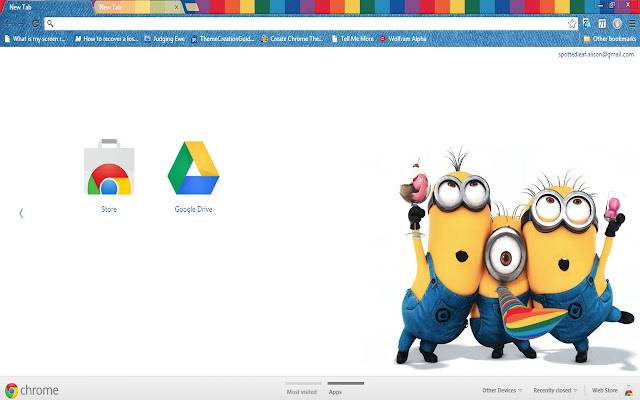
Task: Open the Web Store link at the bottom
Action: [x=604, y=391]
